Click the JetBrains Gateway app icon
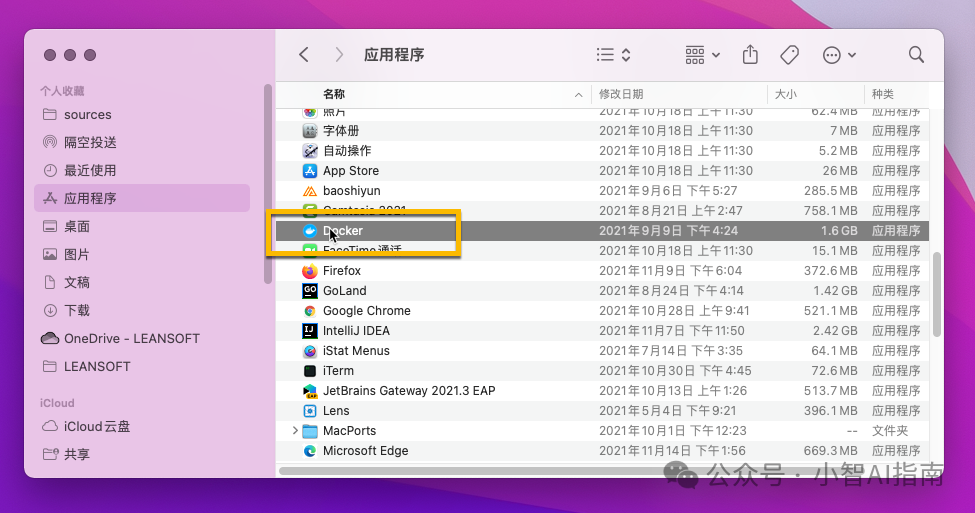Image resolution: width=975 pixels, height=513 pixels. coord(310,391)
